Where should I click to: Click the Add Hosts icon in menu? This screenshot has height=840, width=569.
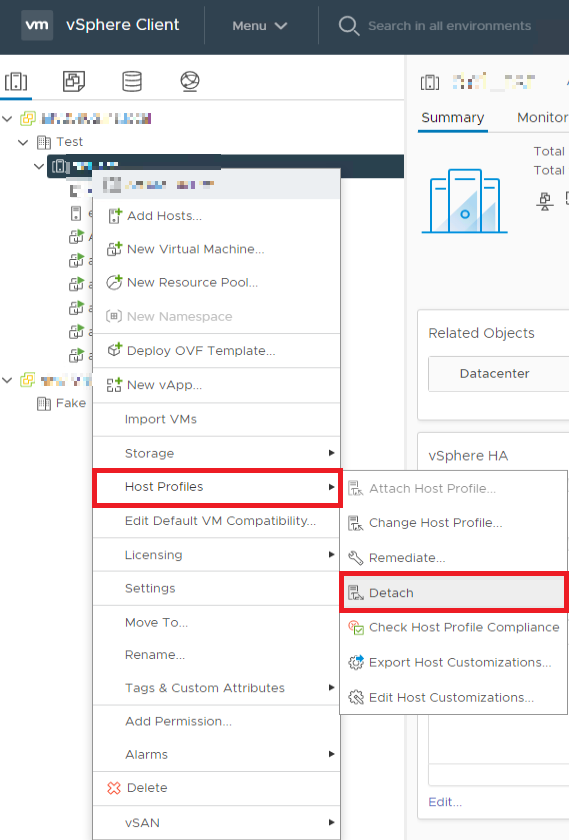[x=114, y=216]
